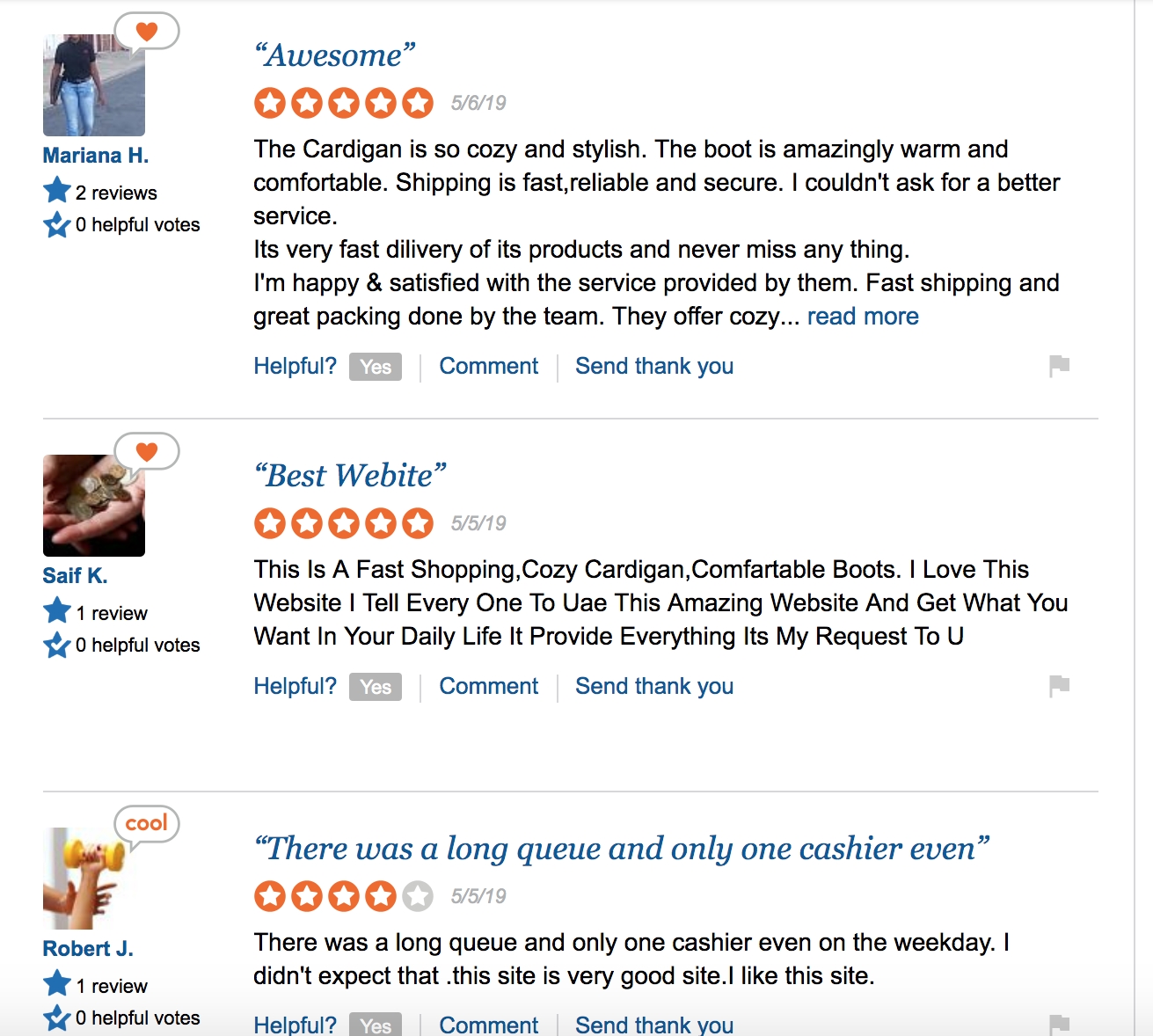Open the "Best Webite" review title
Viewport: 1153px width, 1036px height.
tap(349, 475)
